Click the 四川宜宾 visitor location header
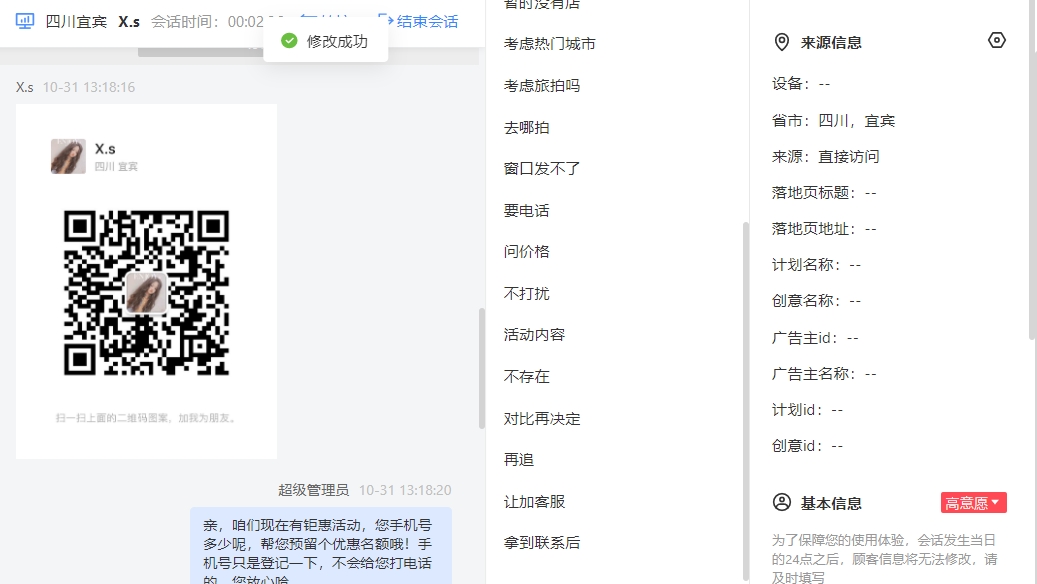The image size is (1037, 584). [76, 21]
